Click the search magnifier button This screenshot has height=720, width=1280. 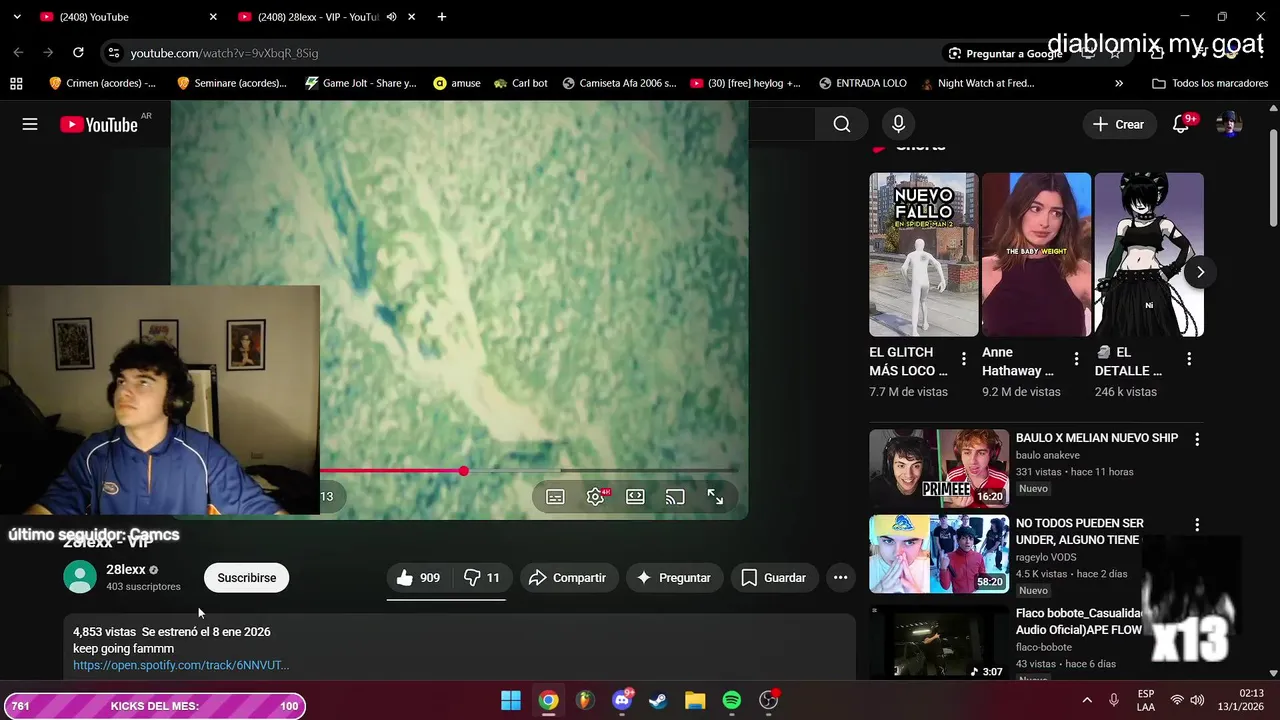tap(842, 124)
